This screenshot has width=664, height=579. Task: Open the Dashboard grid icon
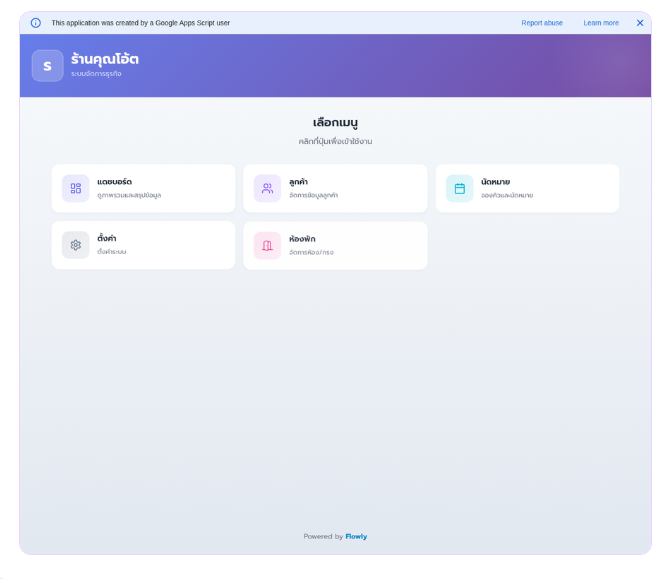click(75, 188)
